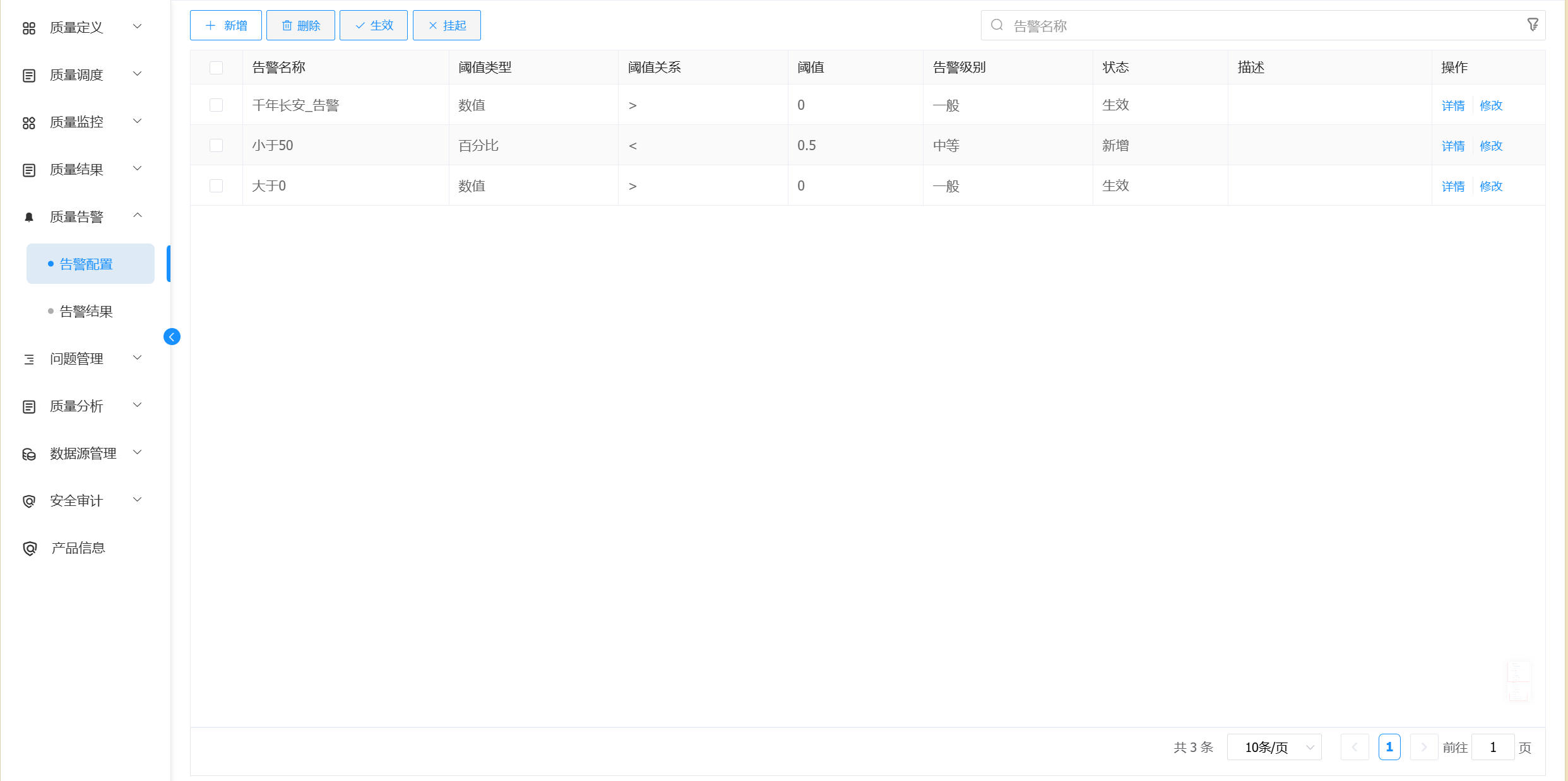
Task: Click the 问题管理 list icon
Action: click(29, 359)
